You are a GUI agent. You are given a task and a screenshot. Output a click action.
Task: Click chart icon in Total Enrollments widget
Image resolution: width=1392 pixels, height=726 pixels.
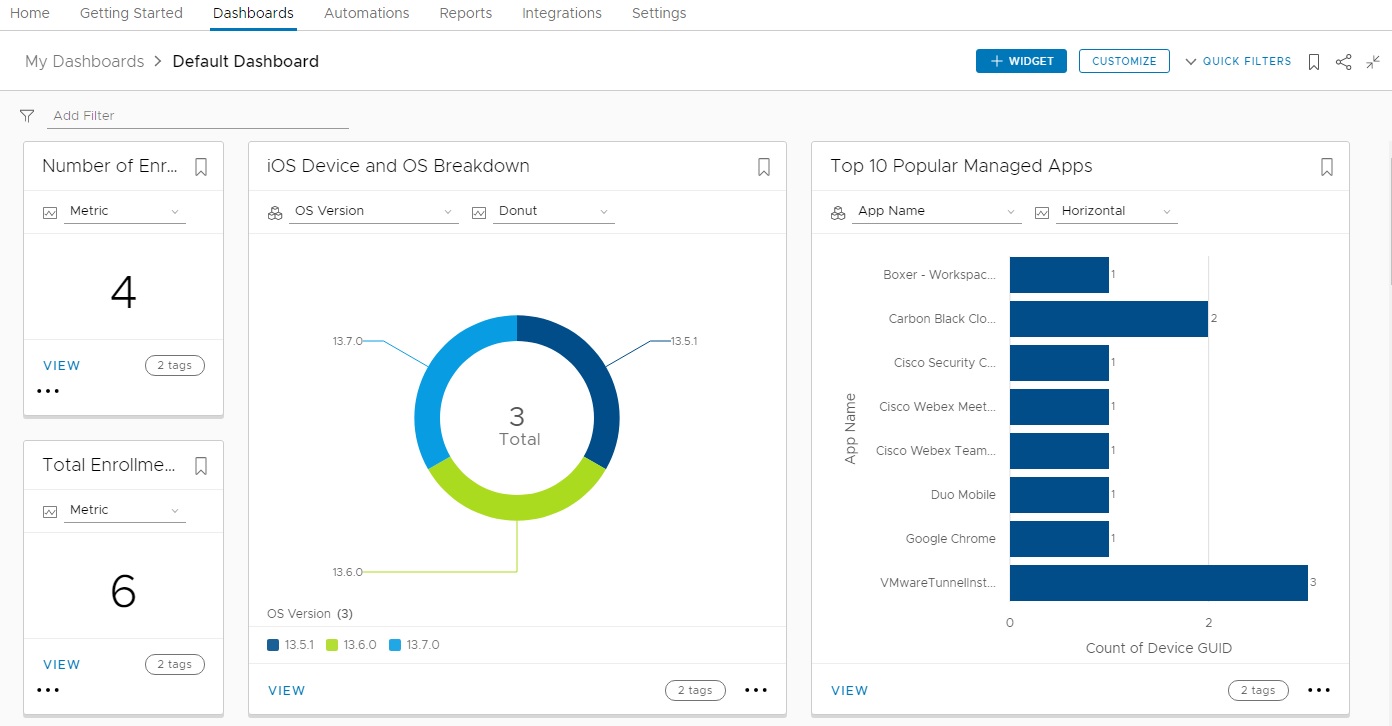point(50,511)
